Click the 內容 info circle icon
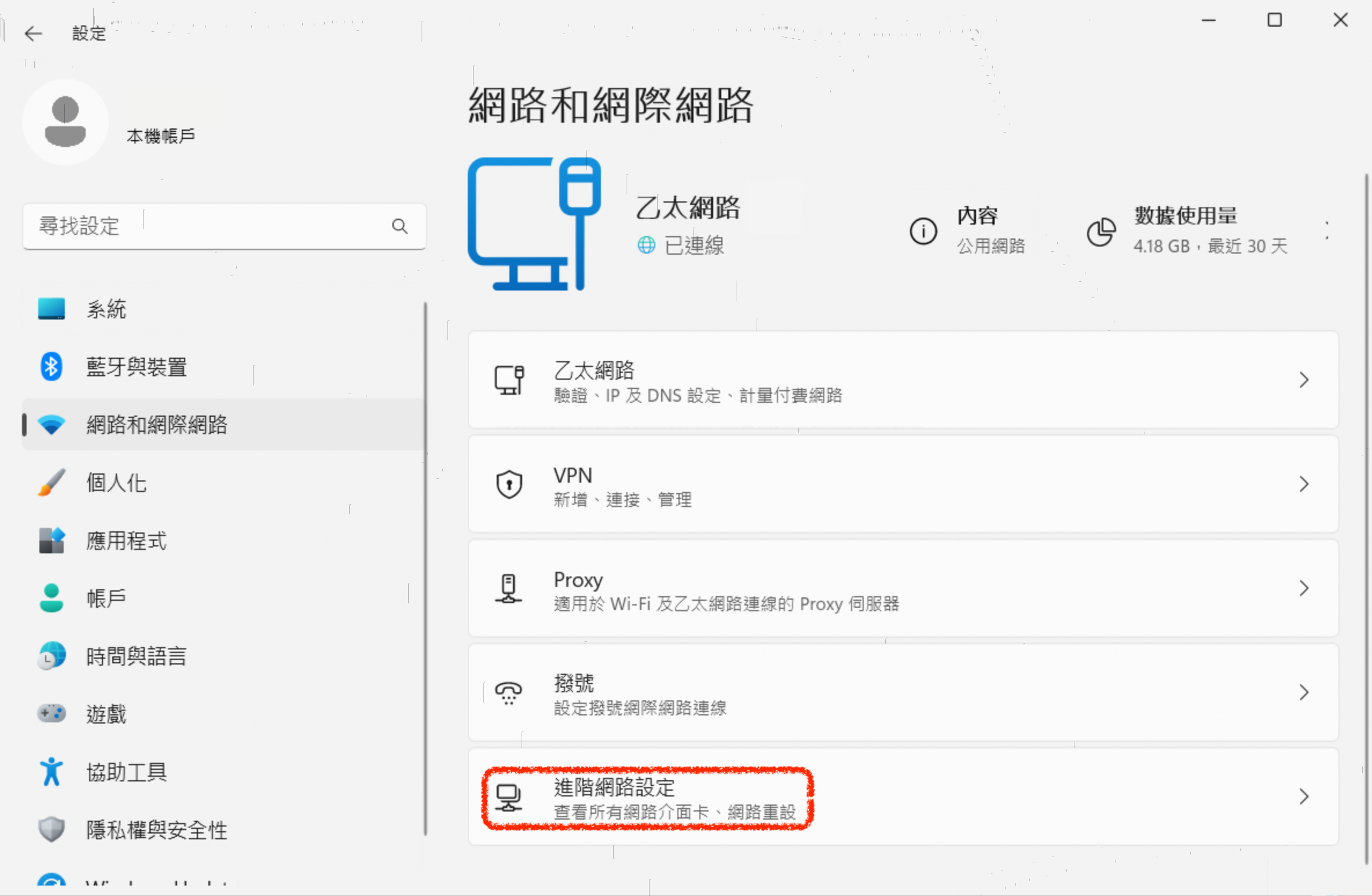This screenshot has width=1372, height=896. (923, 232)
